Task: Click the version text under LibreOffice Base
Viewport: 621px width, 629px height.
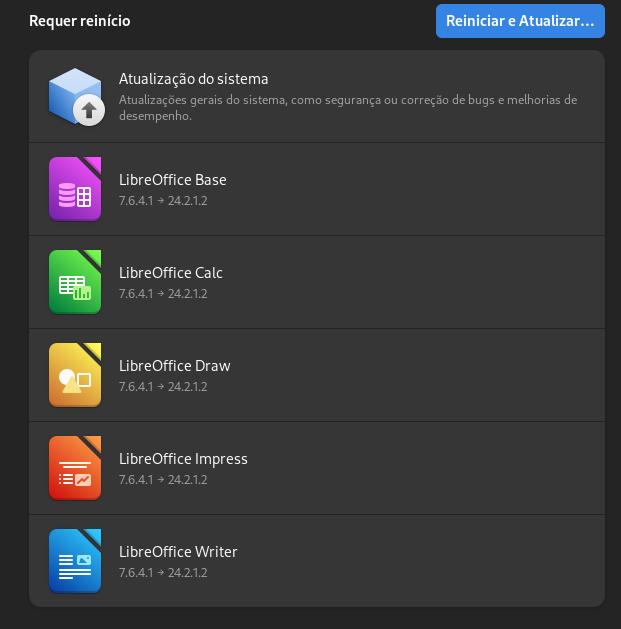Action: click(163, 201)
